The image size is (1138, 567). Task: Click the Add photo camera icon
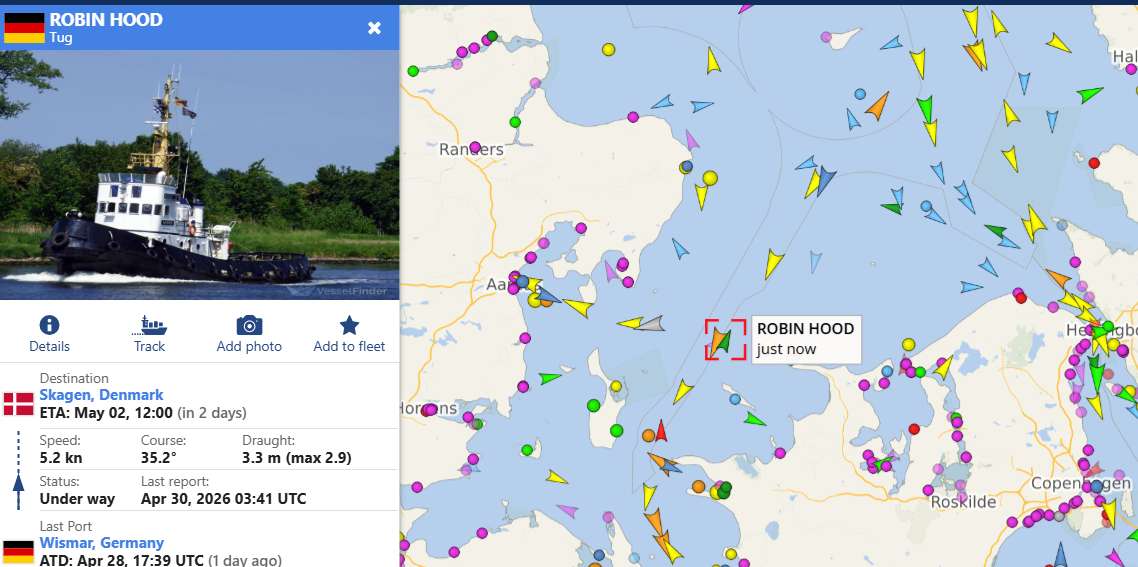point(249,325)
